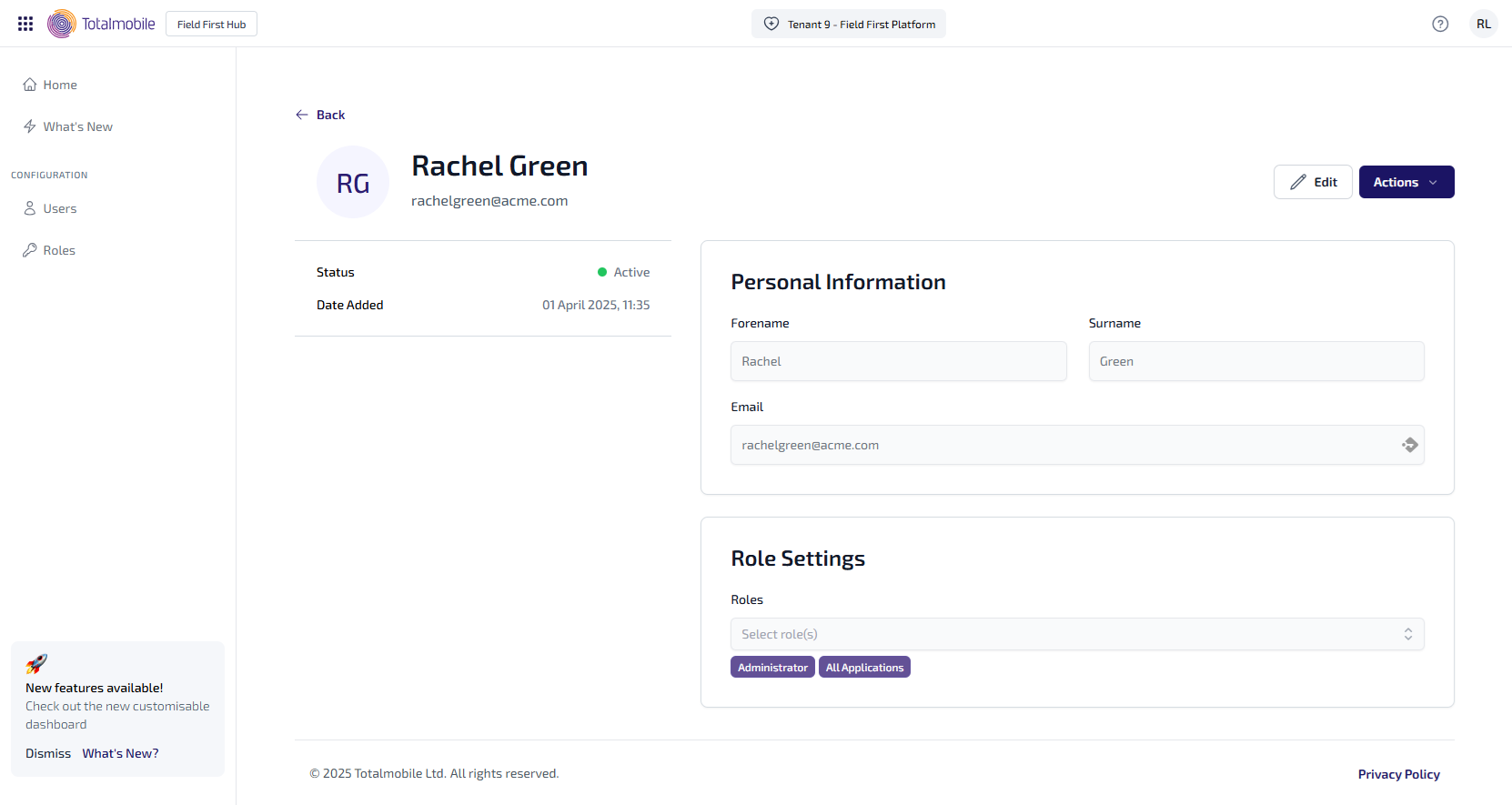Click the rocket icon in features banner
Viewport: 1512px width, 805px height.
click(36, 663)
